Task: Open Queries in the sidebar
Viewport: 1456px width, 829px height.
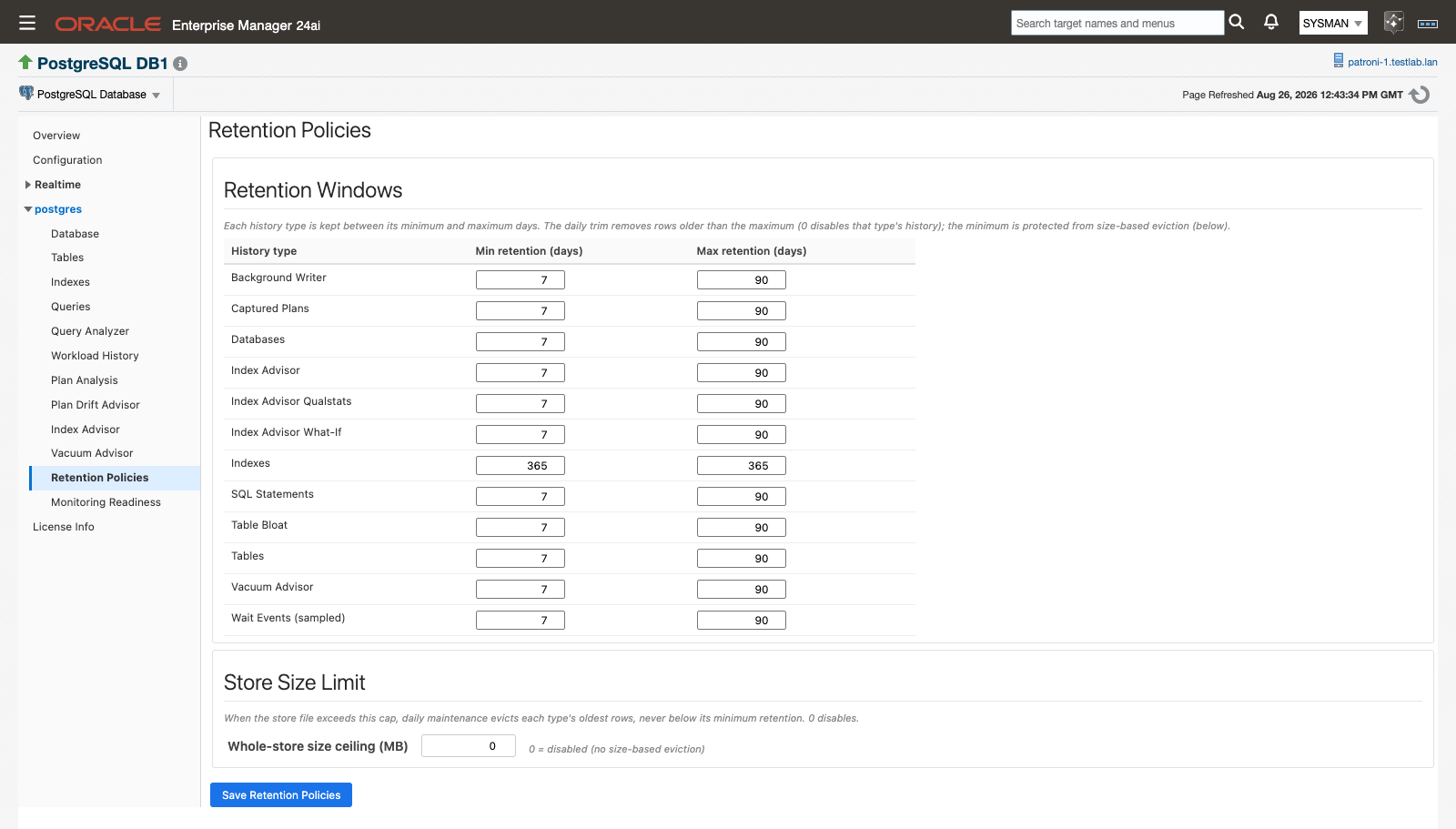Action: pyautogui.click(x=70, y=307)
